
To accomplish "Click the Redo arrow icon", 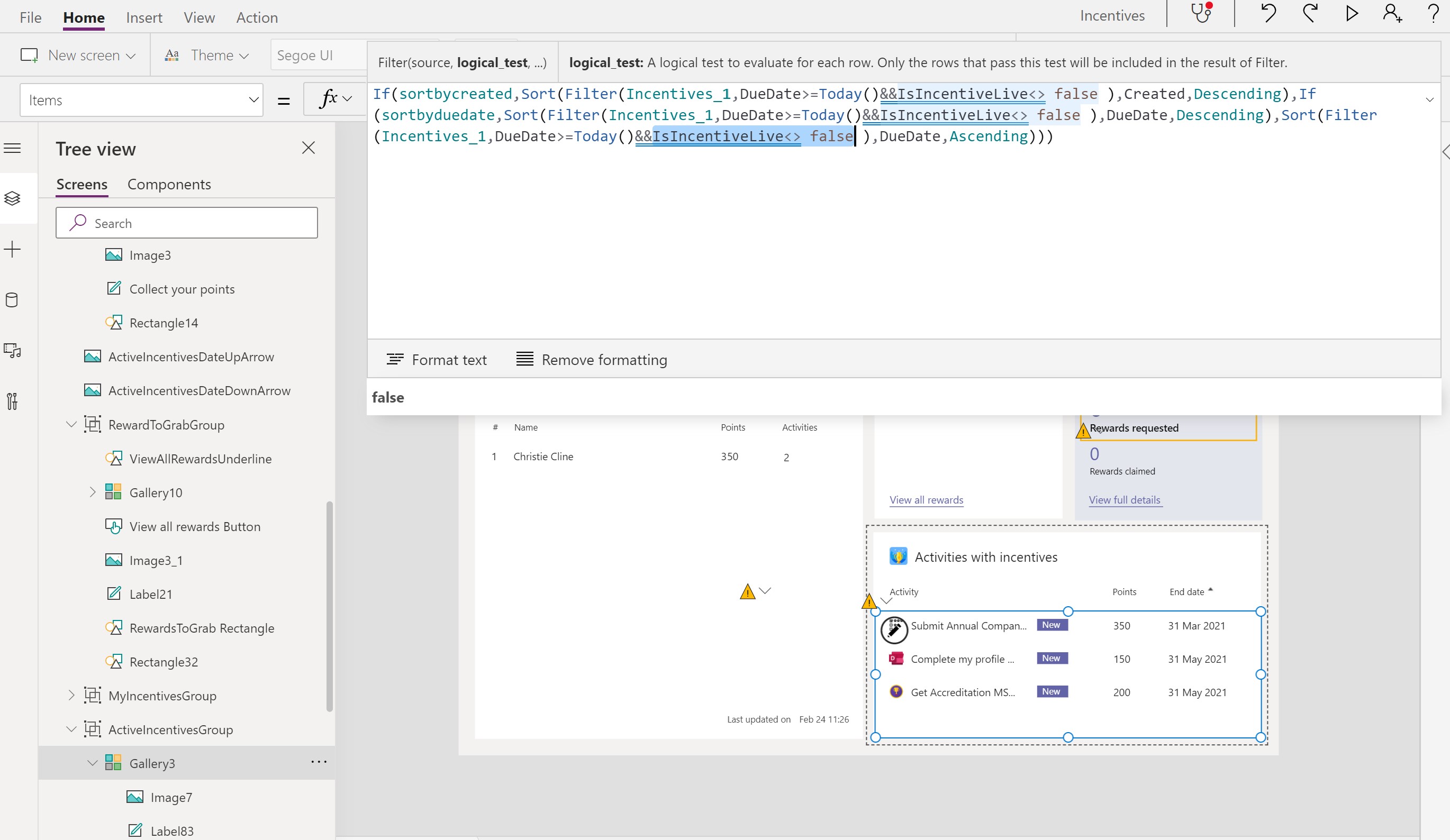I will click(1310, 14).
